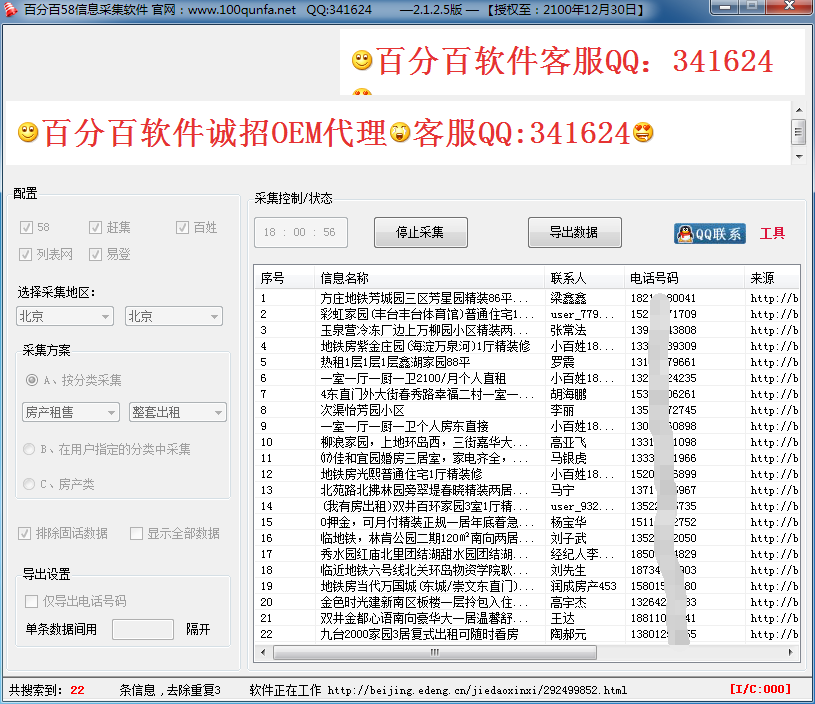Select row 玉泉营冷冻厂边上万柳园小区精装两
This screenshot has width=815, height=704.
pyautogui.click(x=527, y=330)
